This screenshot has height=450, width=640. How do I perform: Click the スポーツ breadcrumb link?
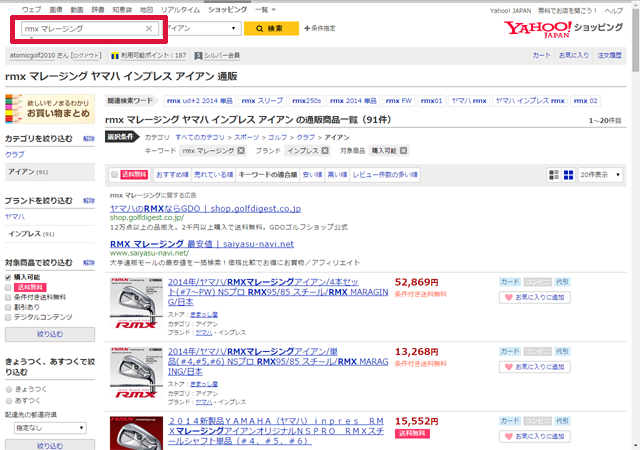click(247, 137)
